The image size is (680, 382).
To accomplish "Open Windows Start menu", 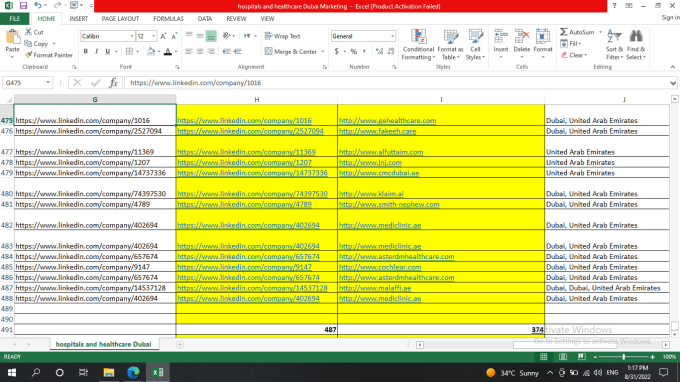I will [12, 372].
